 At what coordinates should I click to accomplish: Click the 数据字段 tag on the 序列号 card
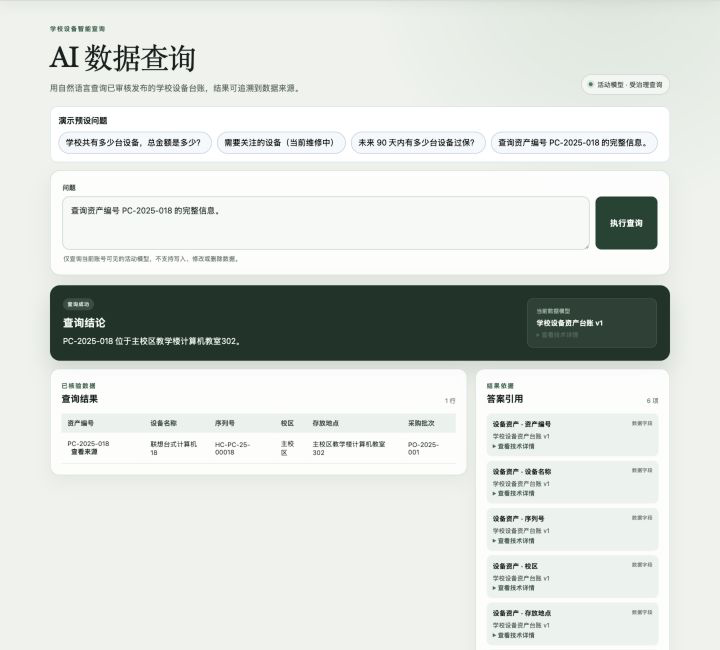click(642, 518)
